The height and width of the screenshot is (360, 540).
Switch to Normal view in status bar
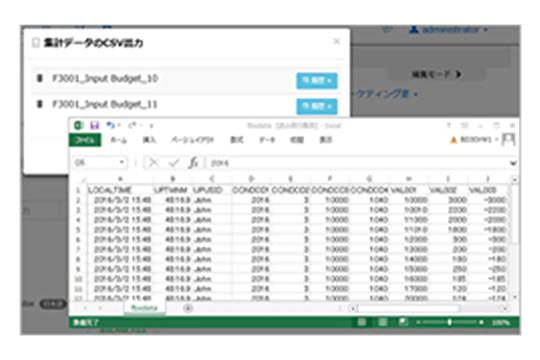coord(362,322)
